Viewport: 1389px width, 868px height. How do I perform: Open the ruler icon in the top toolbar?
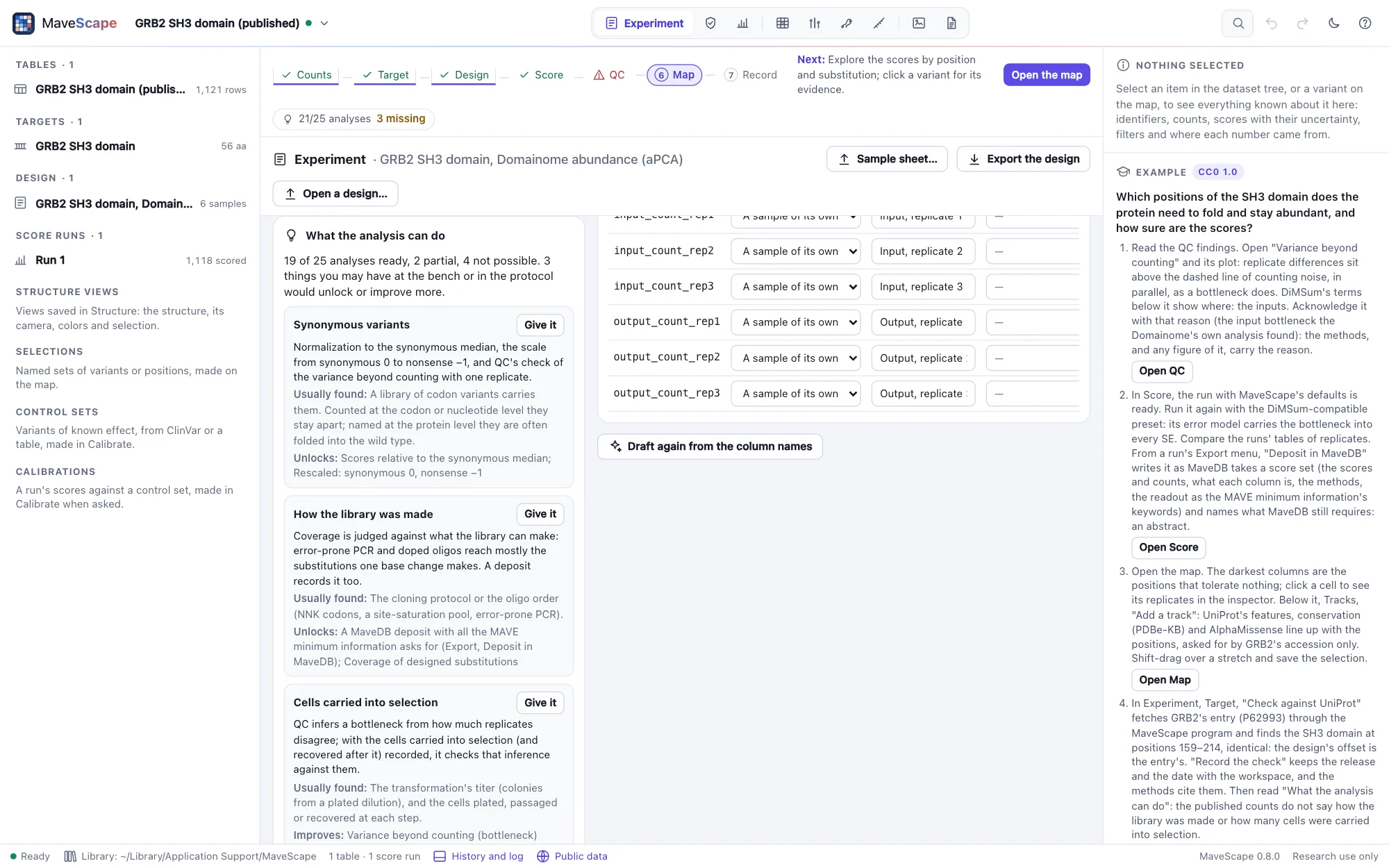pyautogui.click(x=879, y=23)
